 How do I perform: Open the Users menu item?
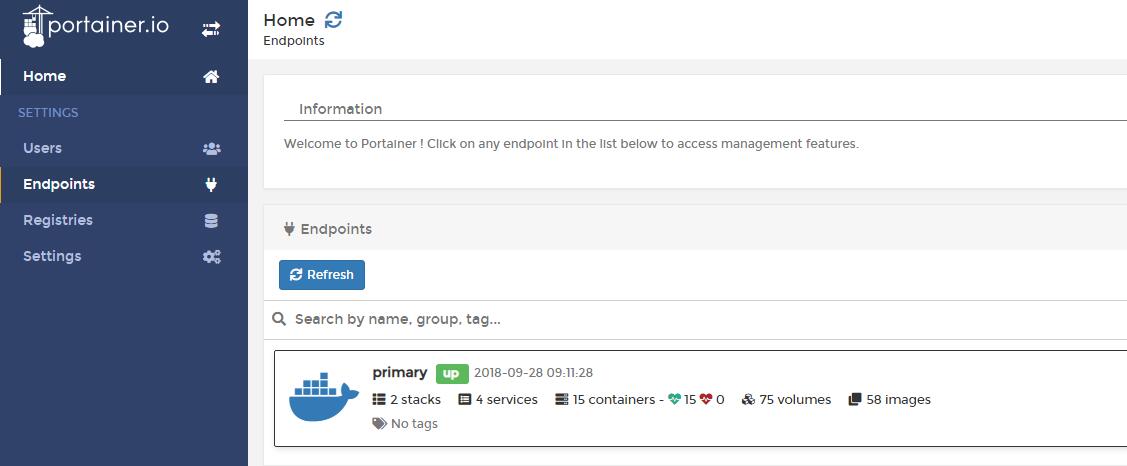coord(124,148)
